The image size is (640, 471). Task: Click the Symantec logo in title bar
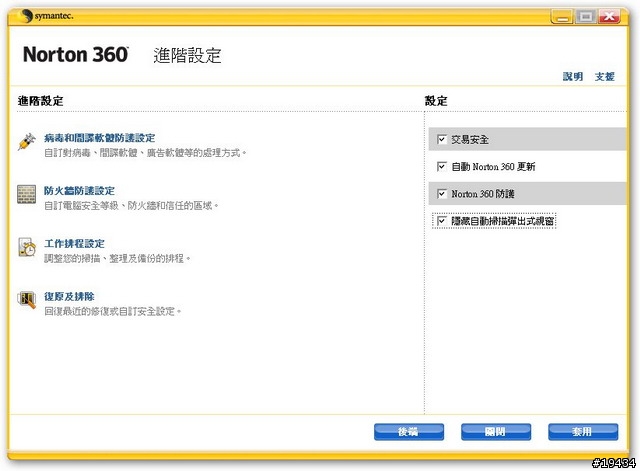[x=46, y=16]
